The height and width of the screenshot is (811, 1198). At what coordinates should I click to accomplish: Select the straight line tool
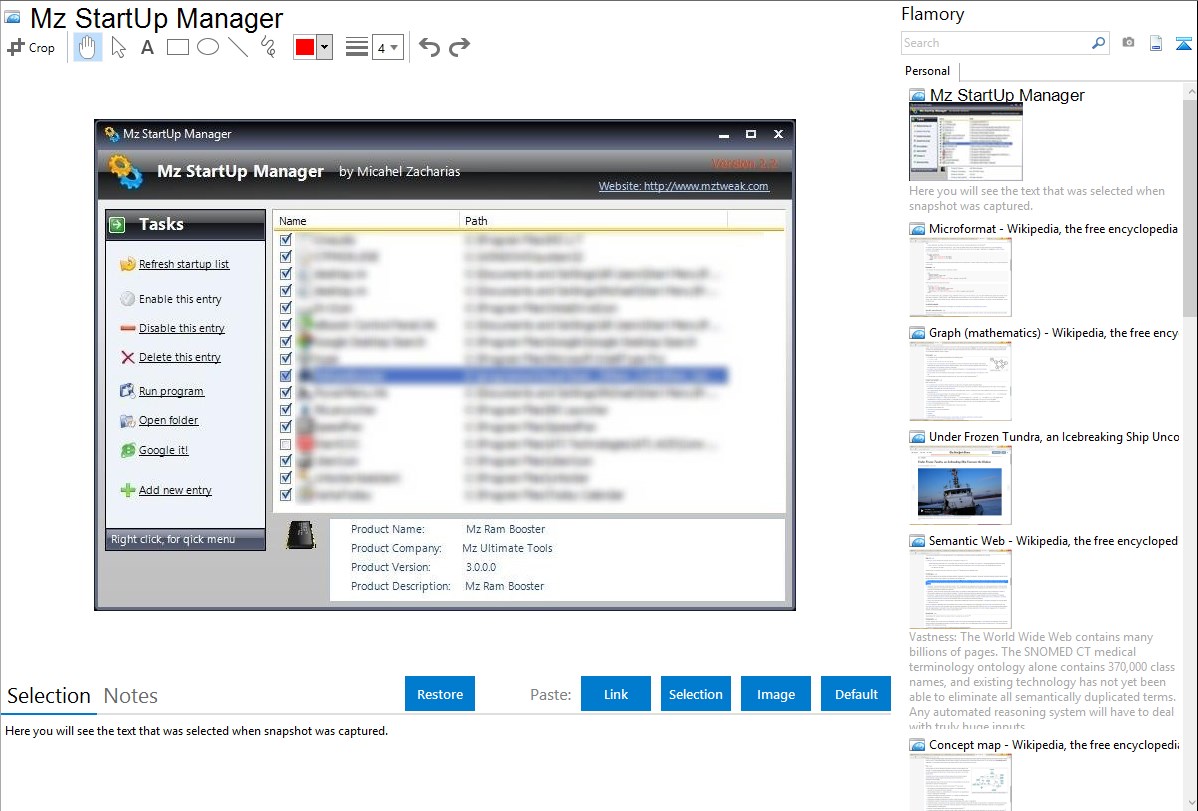tap(238, 47)
